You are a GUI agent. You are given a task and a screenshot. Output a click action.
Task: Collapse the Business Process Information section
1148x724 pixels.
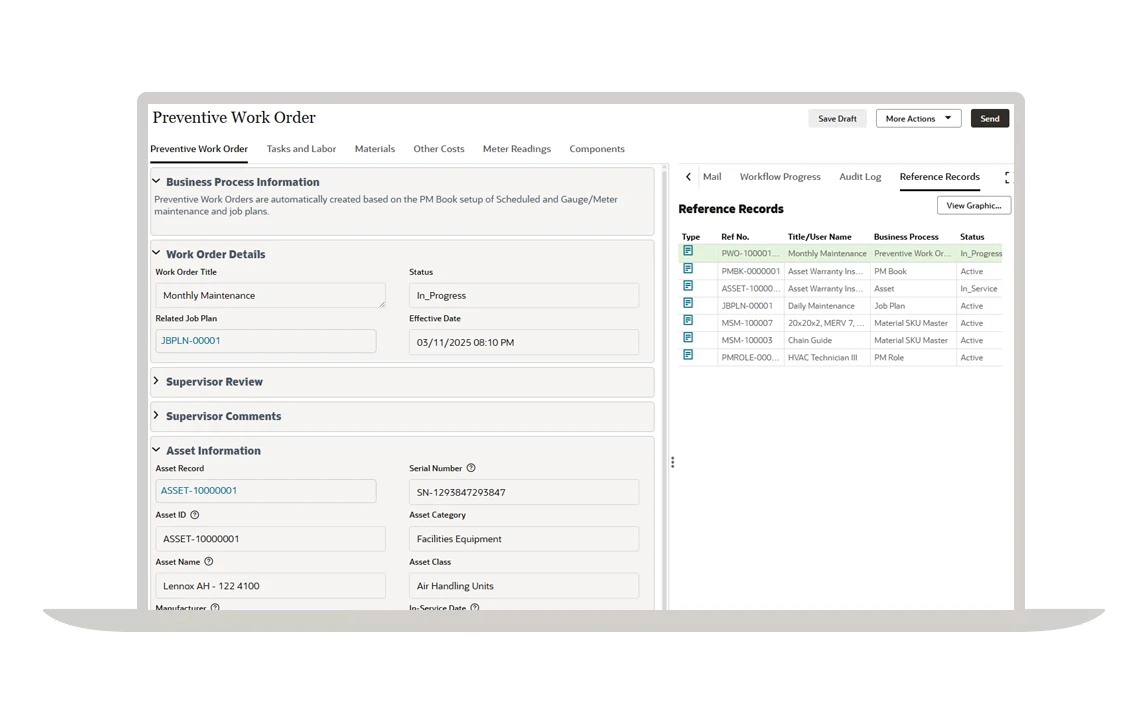pos(156,182)
